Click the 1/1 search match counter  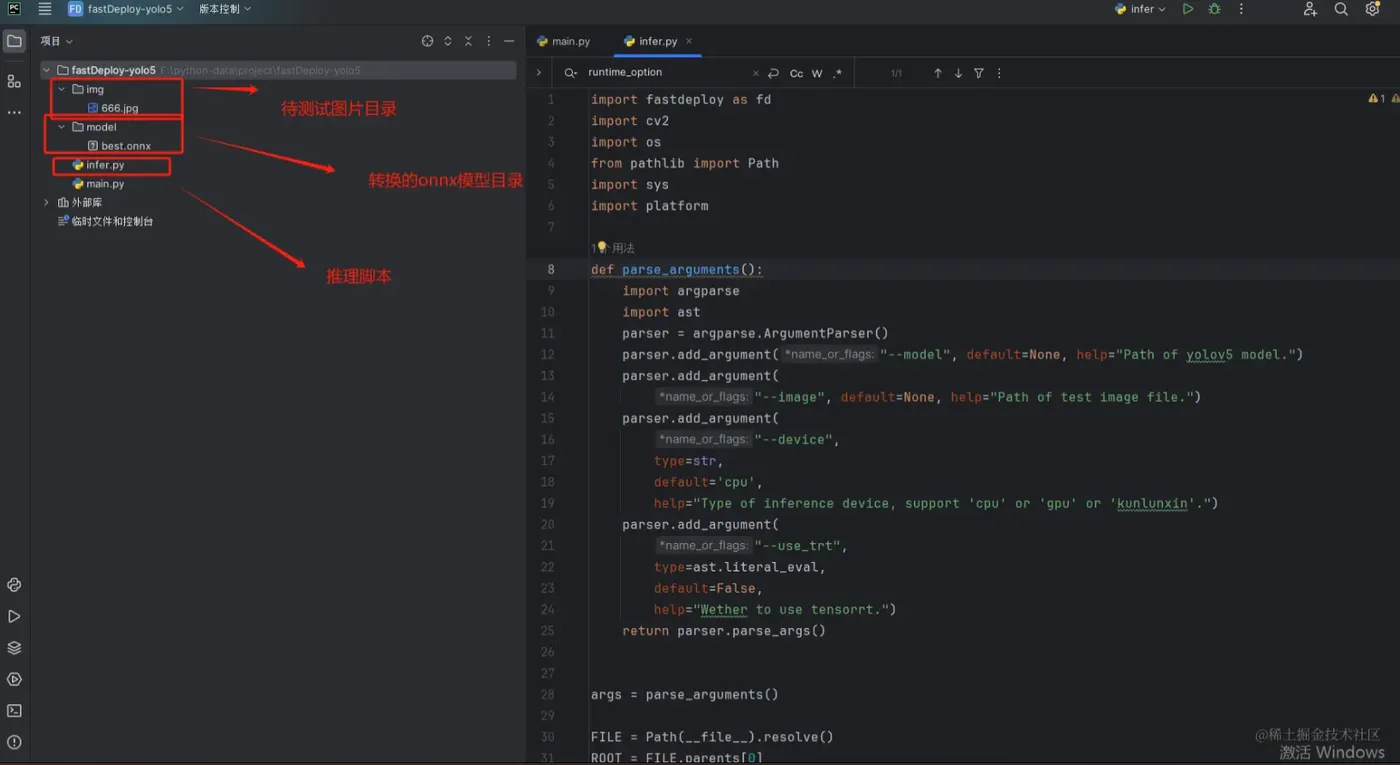point(896,73)
